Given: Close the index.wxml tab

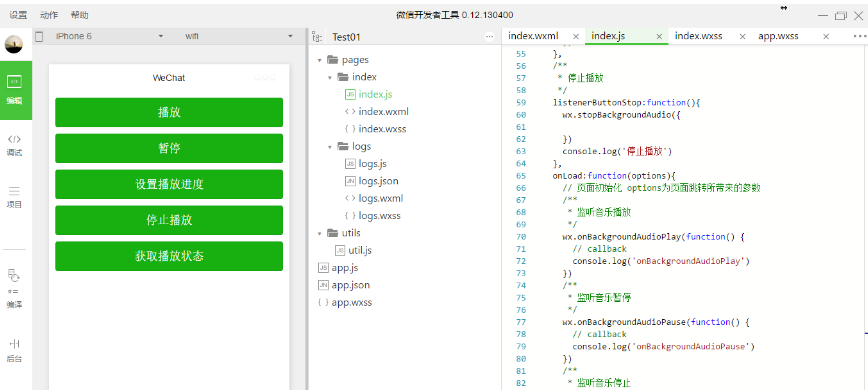Looking at the screenshot, I should [x=576, y=37].
